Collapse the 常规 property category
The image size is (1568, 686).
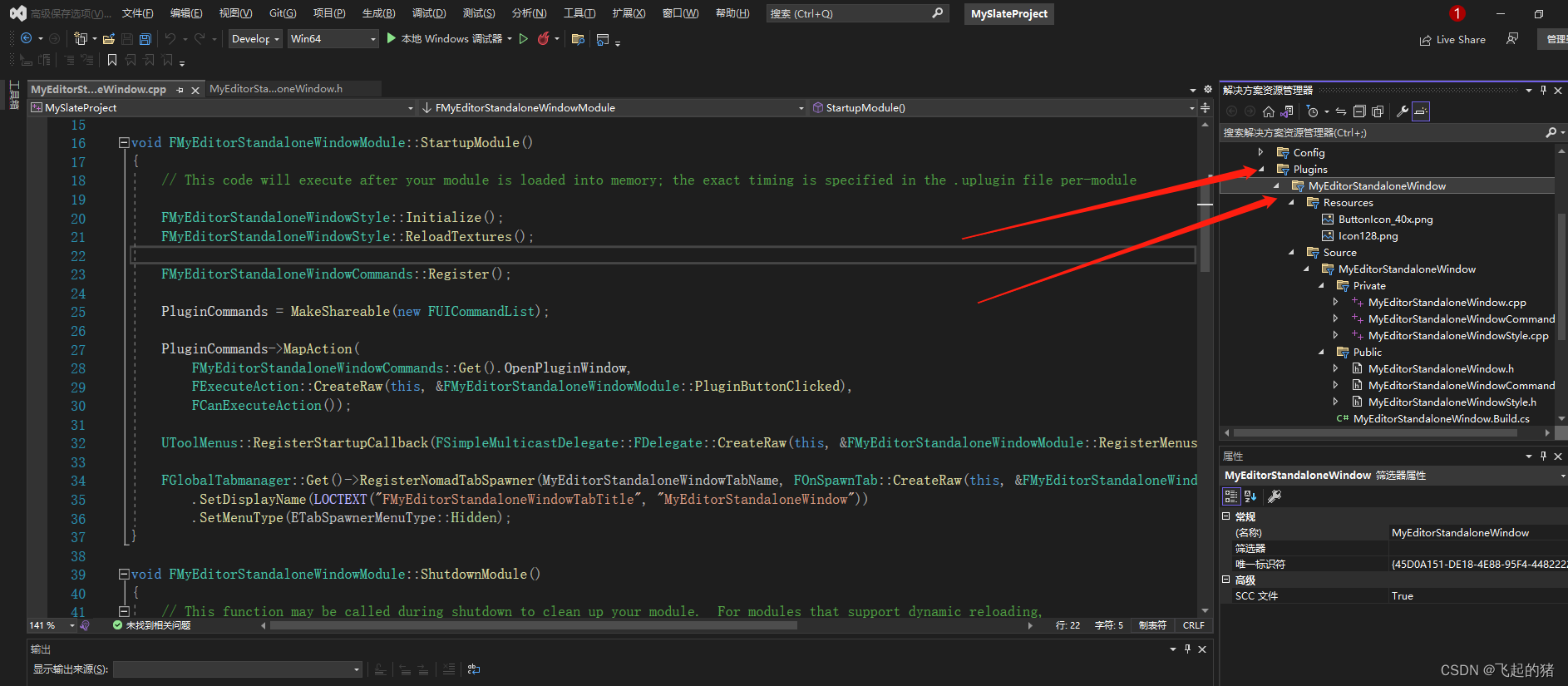pos(1225,516)
